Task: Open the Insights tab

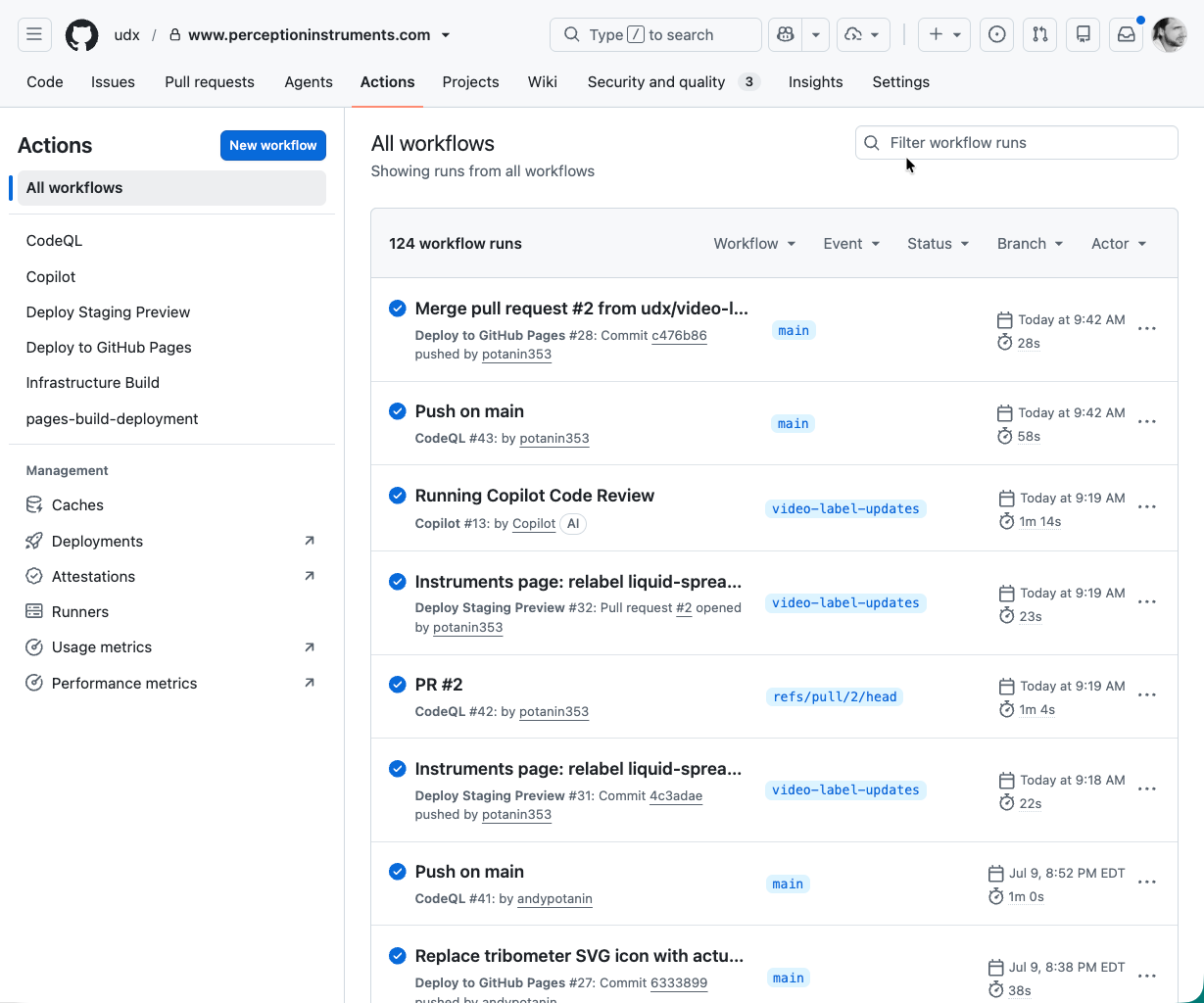Action: point(815,82)
